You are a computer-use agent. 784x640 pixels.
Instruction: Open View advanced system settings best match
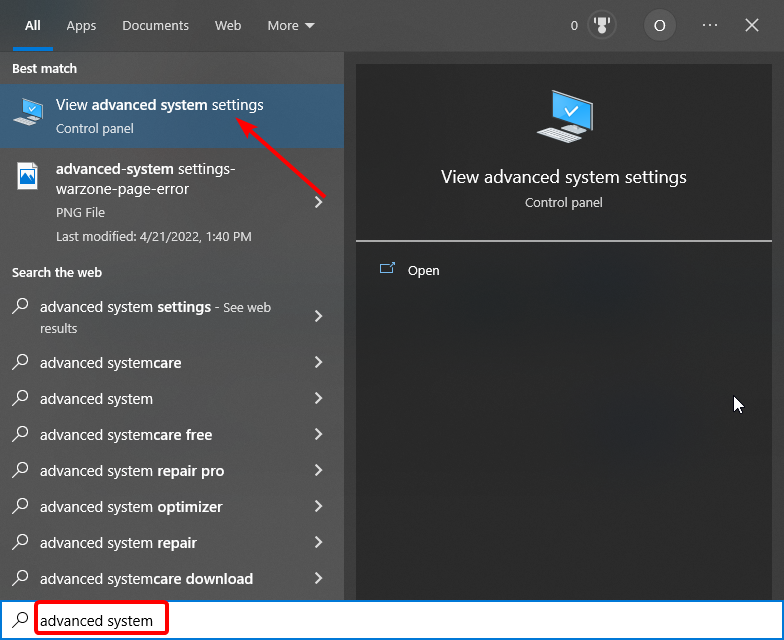(x=172, y=116)
